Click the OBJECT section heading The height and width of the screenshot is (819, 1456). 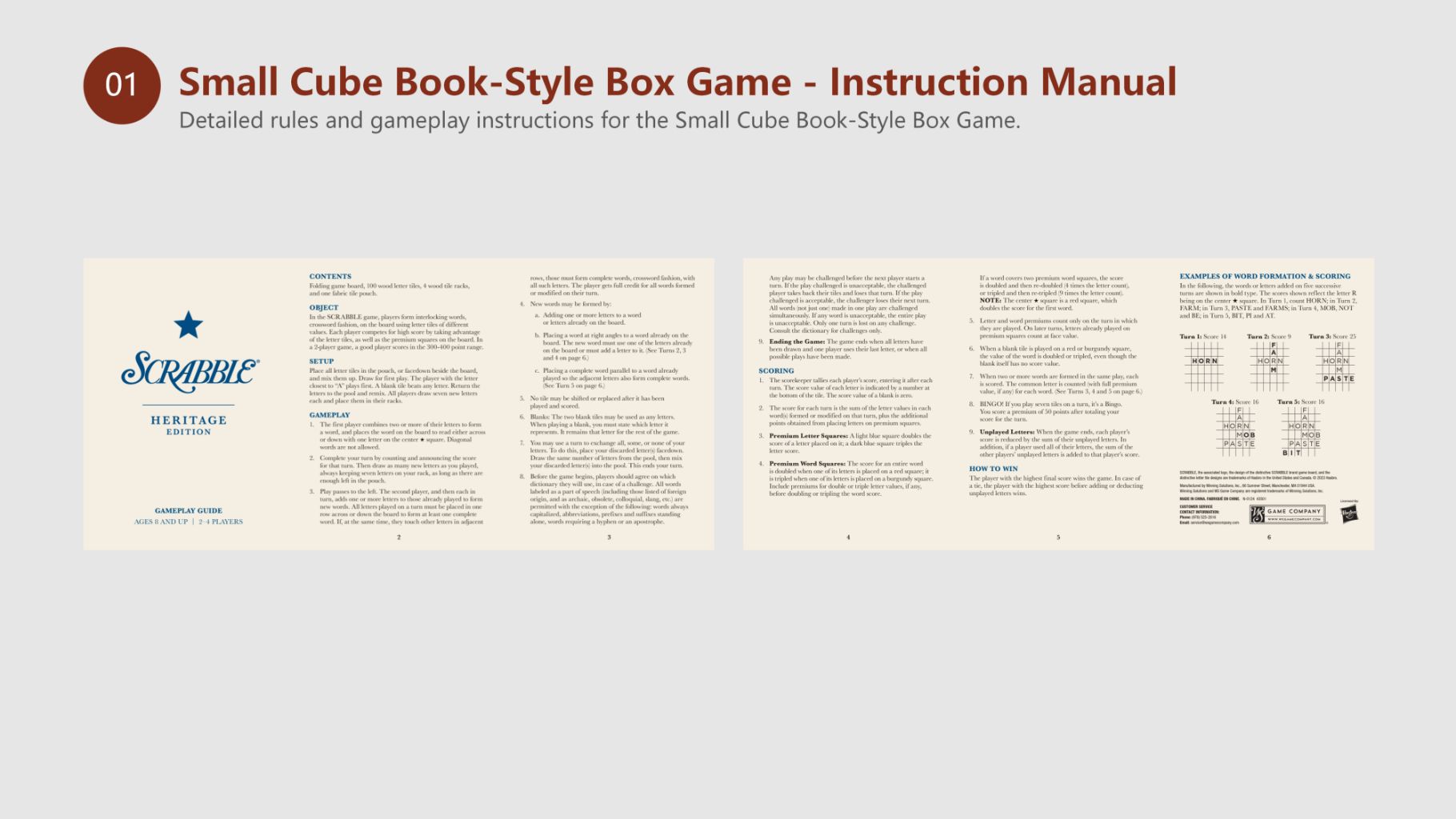click(323, 307)
